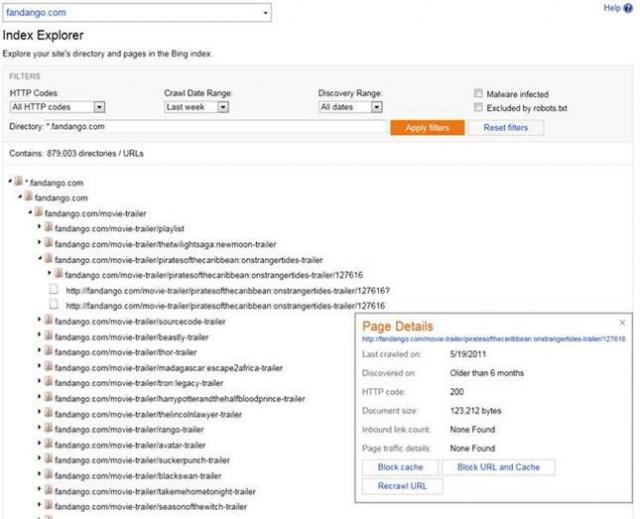Screen dimensions: 640x519
Task: Click folder icon of tron legacy-trailer
Action: pyautogui.click(x=49, y=381)
